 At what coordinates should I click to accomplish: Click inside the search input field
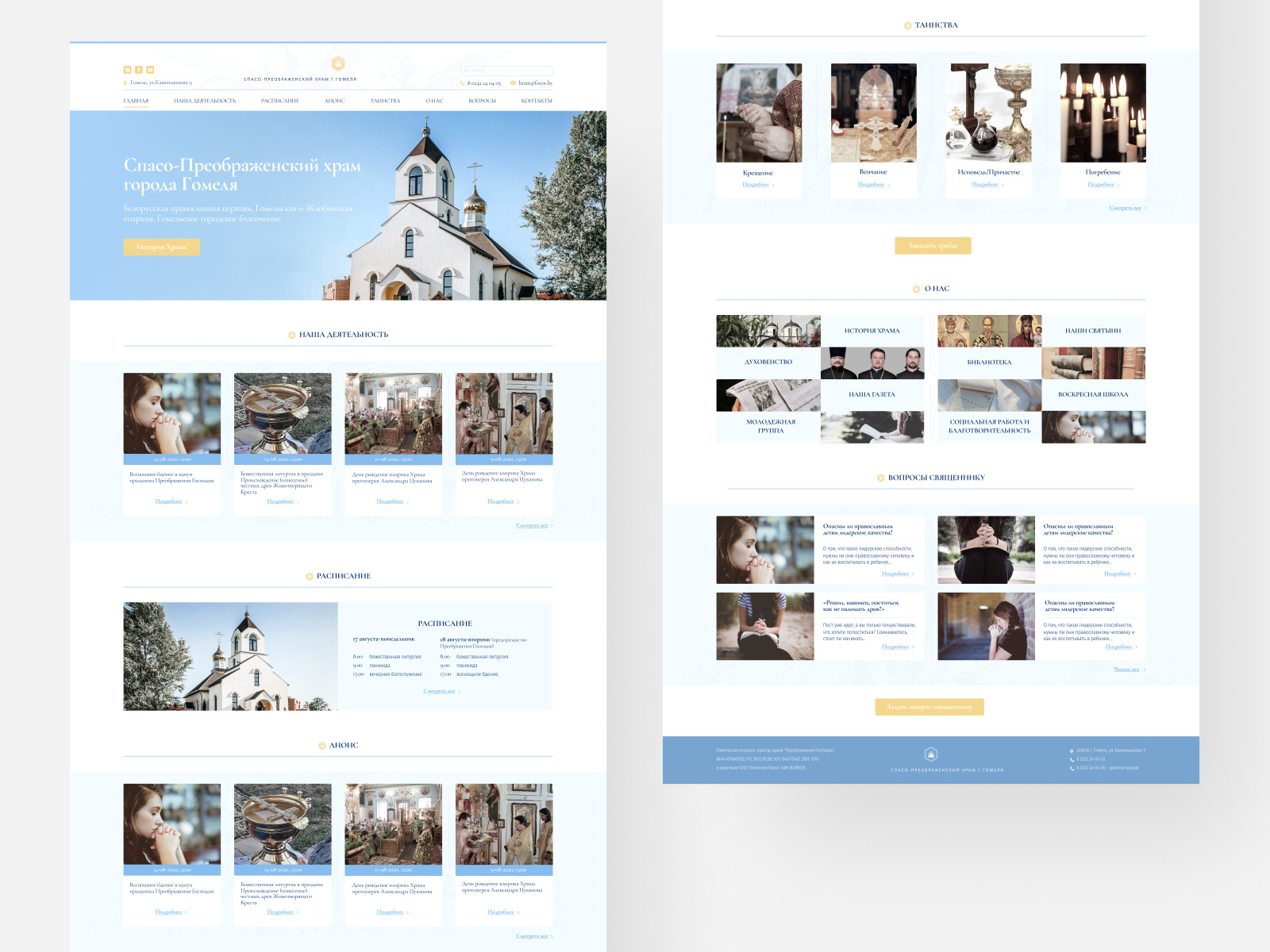(x=508, y=70)
